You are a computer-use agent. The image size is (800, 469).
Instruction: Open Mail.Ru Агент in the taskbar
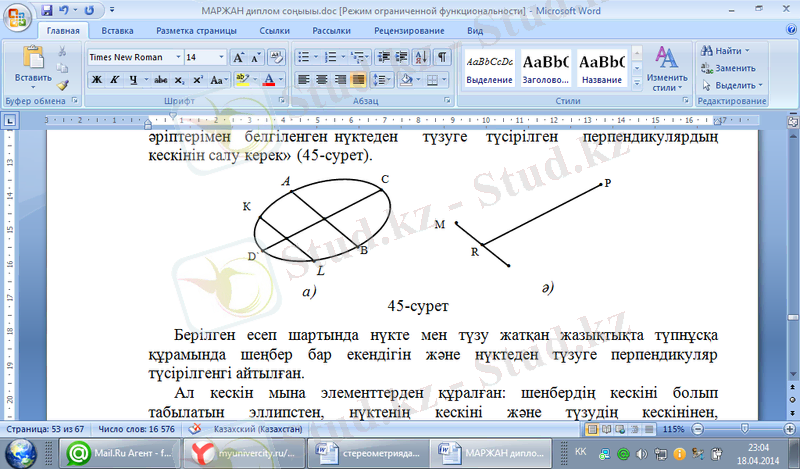pyautogui.click(x=110, y=452)
